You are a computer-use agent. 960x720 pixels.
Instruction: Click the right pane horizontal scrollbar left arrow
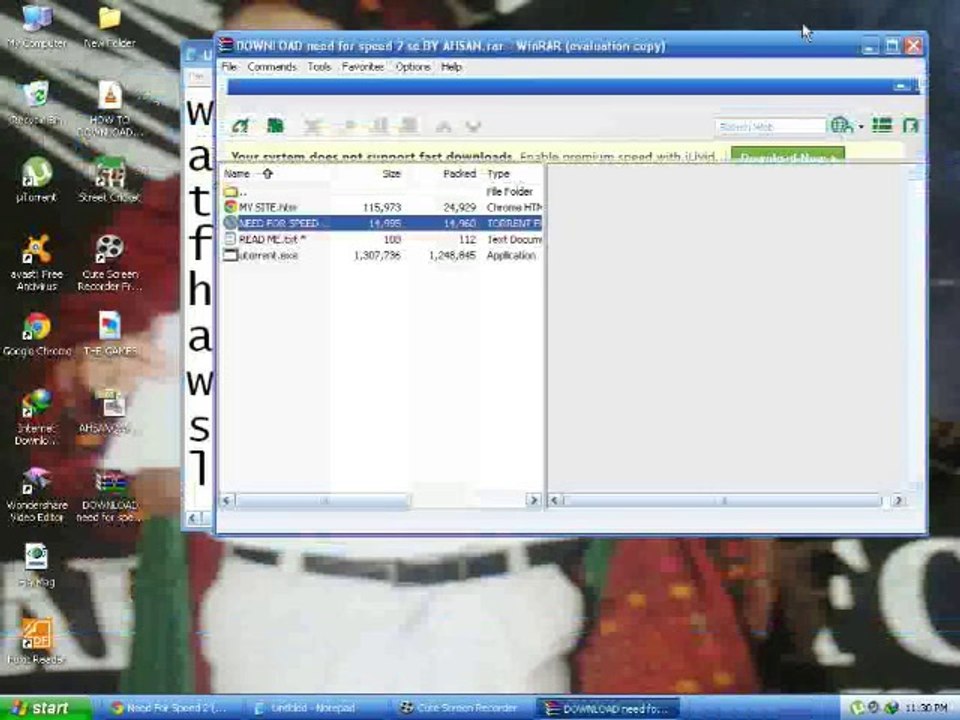[x=554, y=500]
